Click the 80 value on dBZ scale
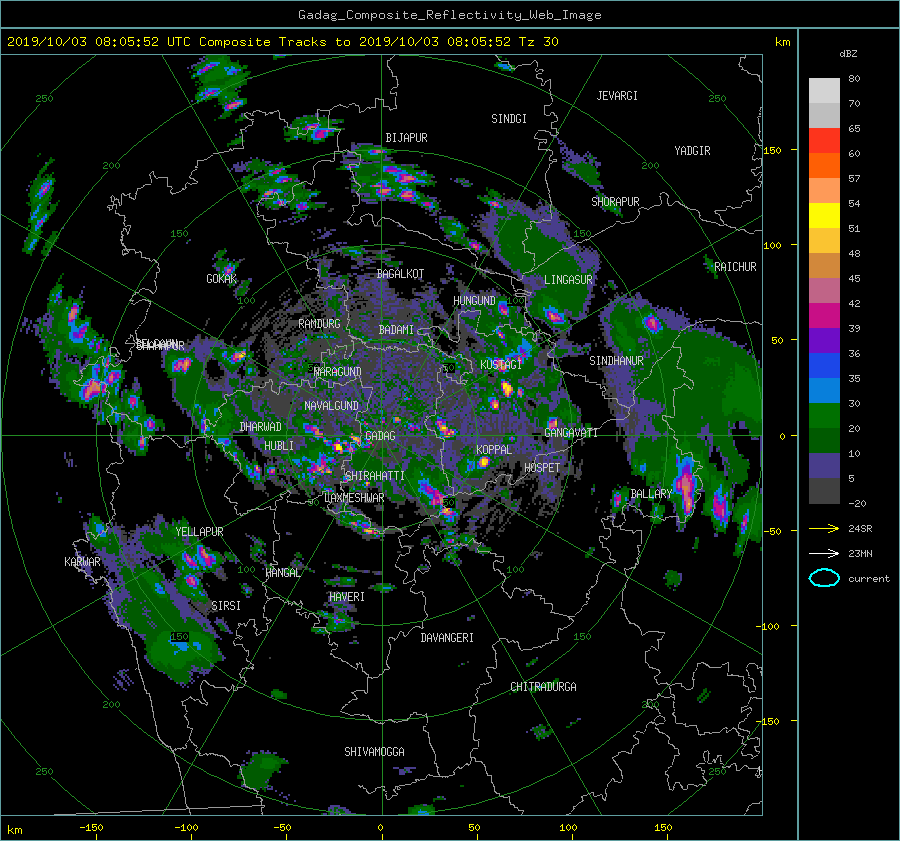 [x=854, y=79]
